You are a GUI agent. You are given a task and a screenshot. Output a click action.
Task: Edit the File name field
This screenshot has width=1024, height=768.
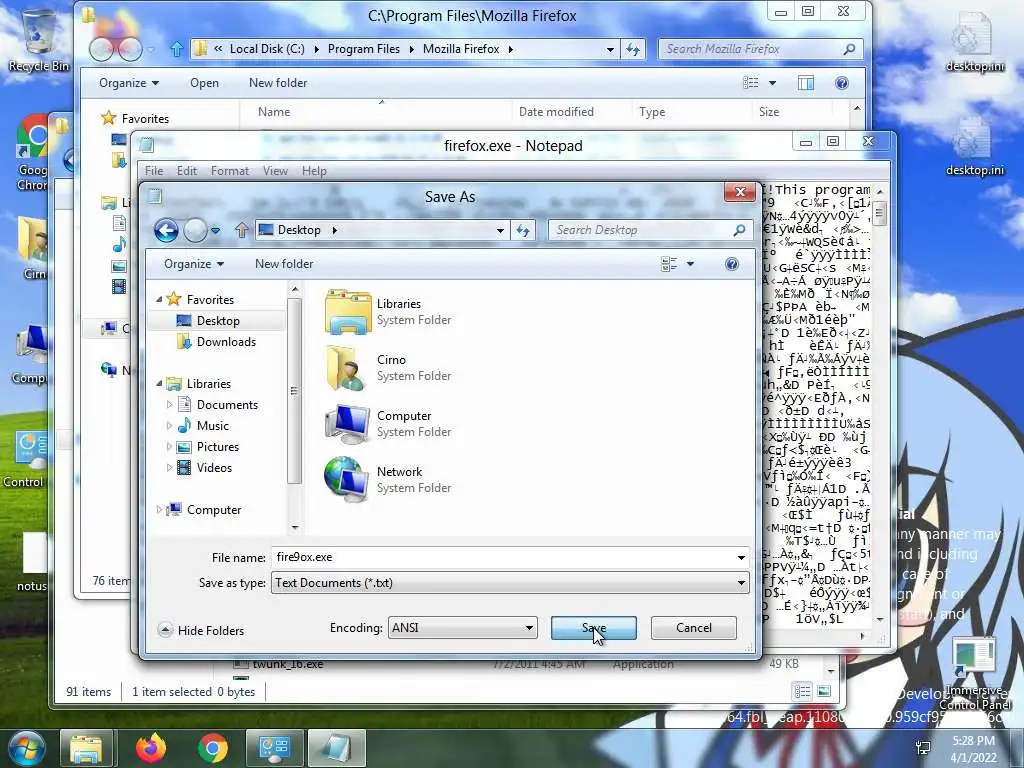point(503,557)
